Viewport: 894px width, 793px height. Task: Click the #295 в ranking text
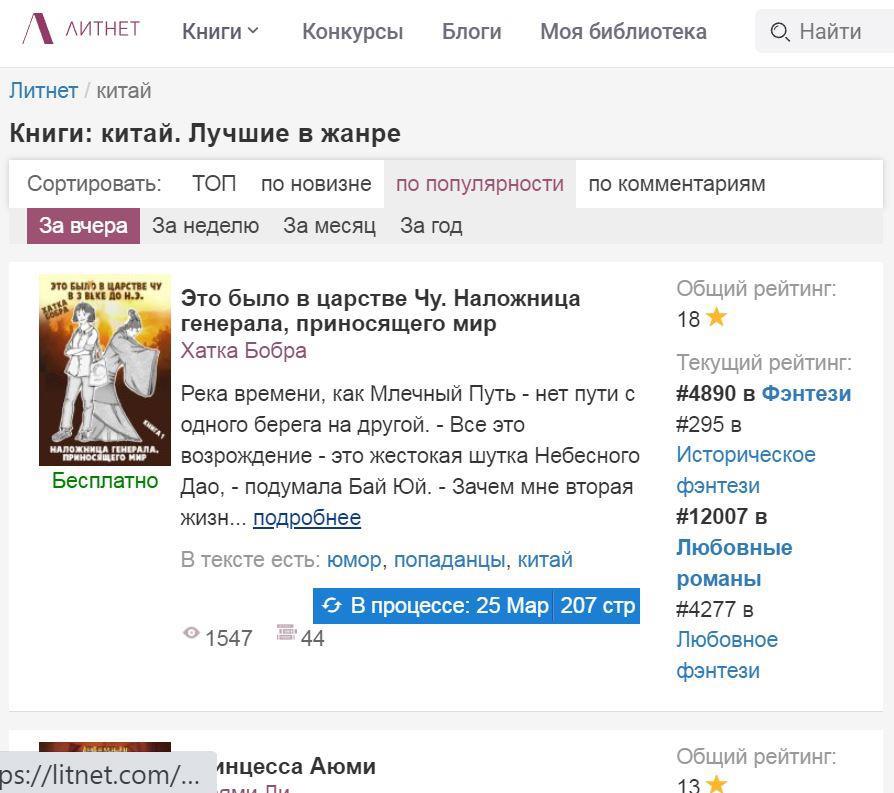coord(709,424)
